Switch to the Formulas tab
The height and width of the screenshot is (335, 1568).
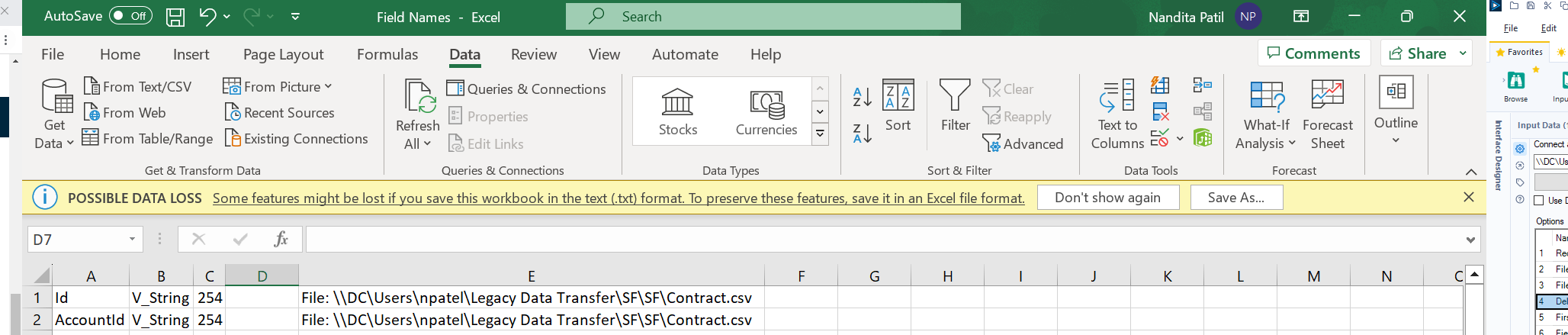(x=387, y=54)
